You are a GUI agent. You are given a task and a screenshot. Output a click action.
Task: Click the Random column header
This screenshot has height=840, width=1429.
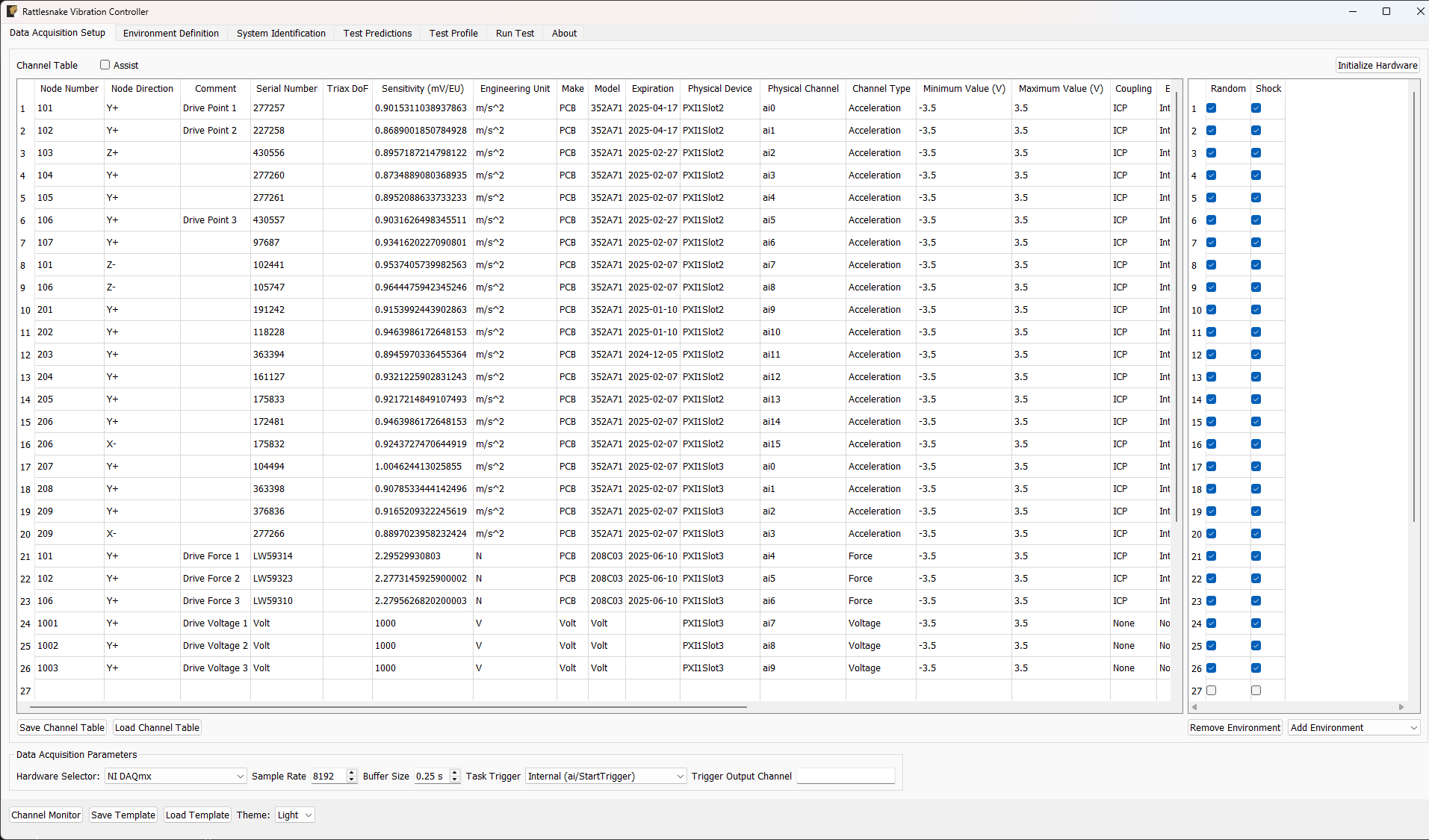(x=1228, y=88)
